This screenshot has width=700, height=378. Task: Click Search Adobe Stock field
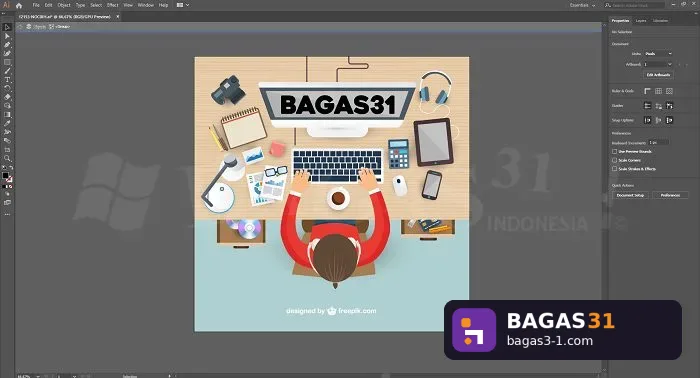pyautogui.click(x=634, y=5)
